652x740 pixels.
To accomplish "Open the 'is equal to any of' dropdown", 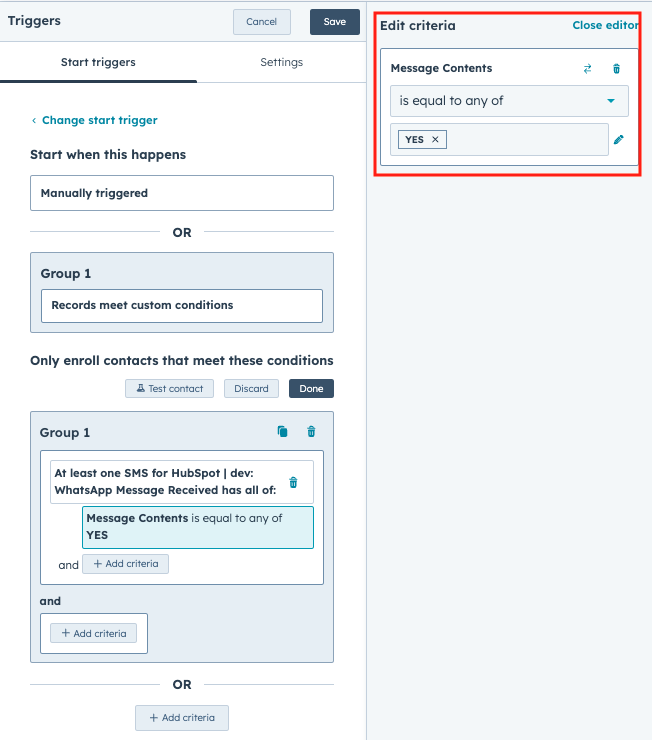I will [509, 101].
